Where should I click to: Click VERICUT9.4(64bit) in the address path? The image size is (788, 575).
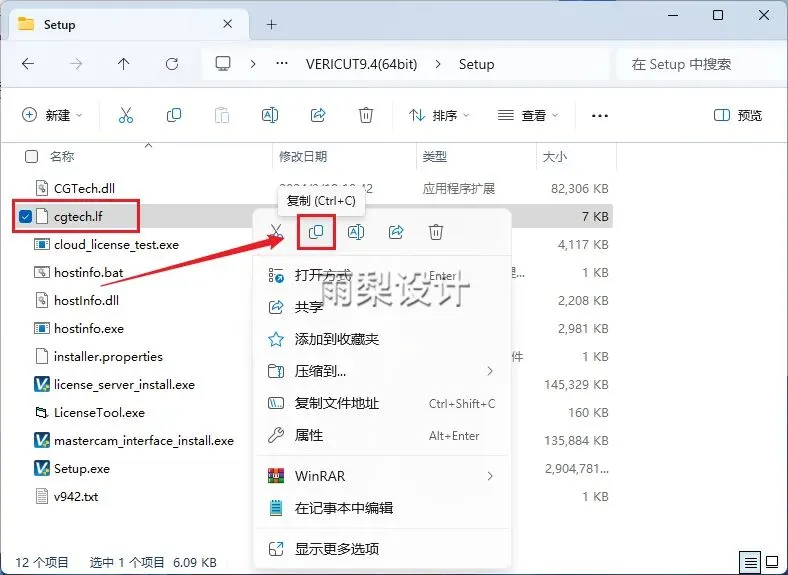point(361,64)
